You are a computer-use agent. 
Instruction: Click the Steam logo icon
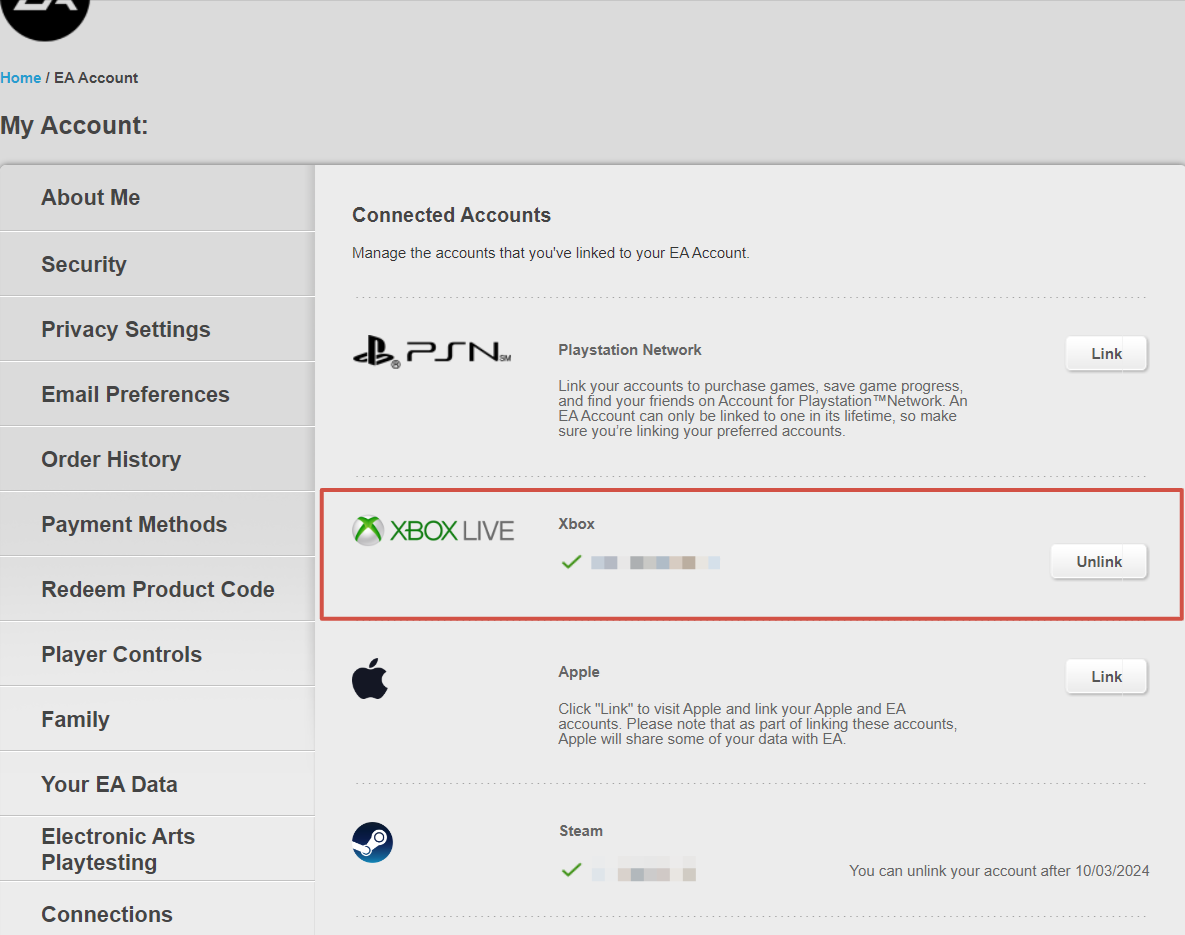pos(372,843)
